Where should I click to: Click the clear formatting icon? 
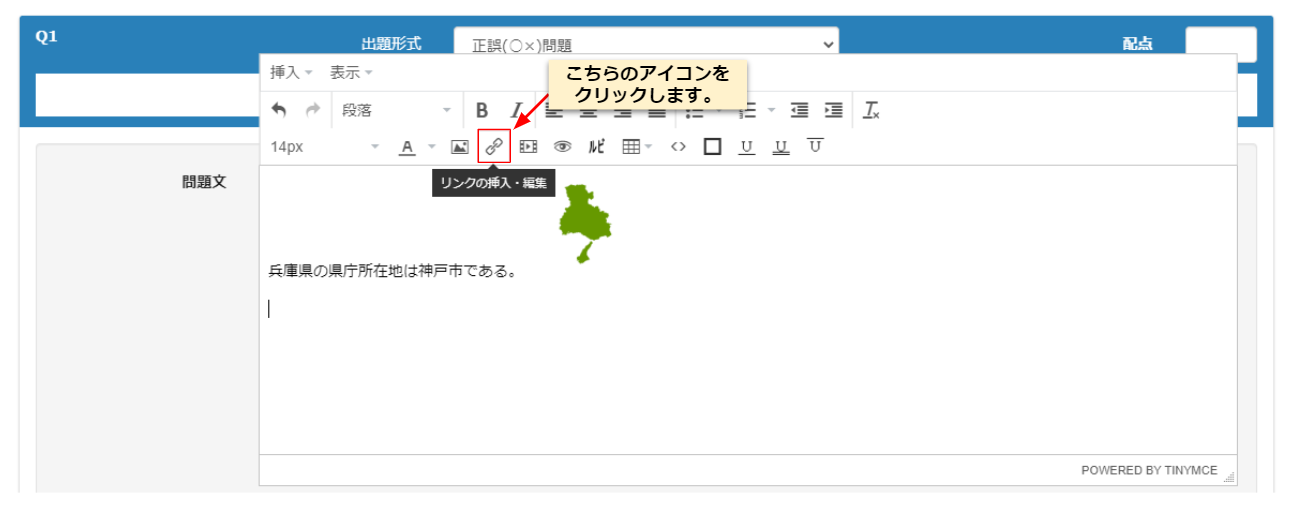point(871,110)
